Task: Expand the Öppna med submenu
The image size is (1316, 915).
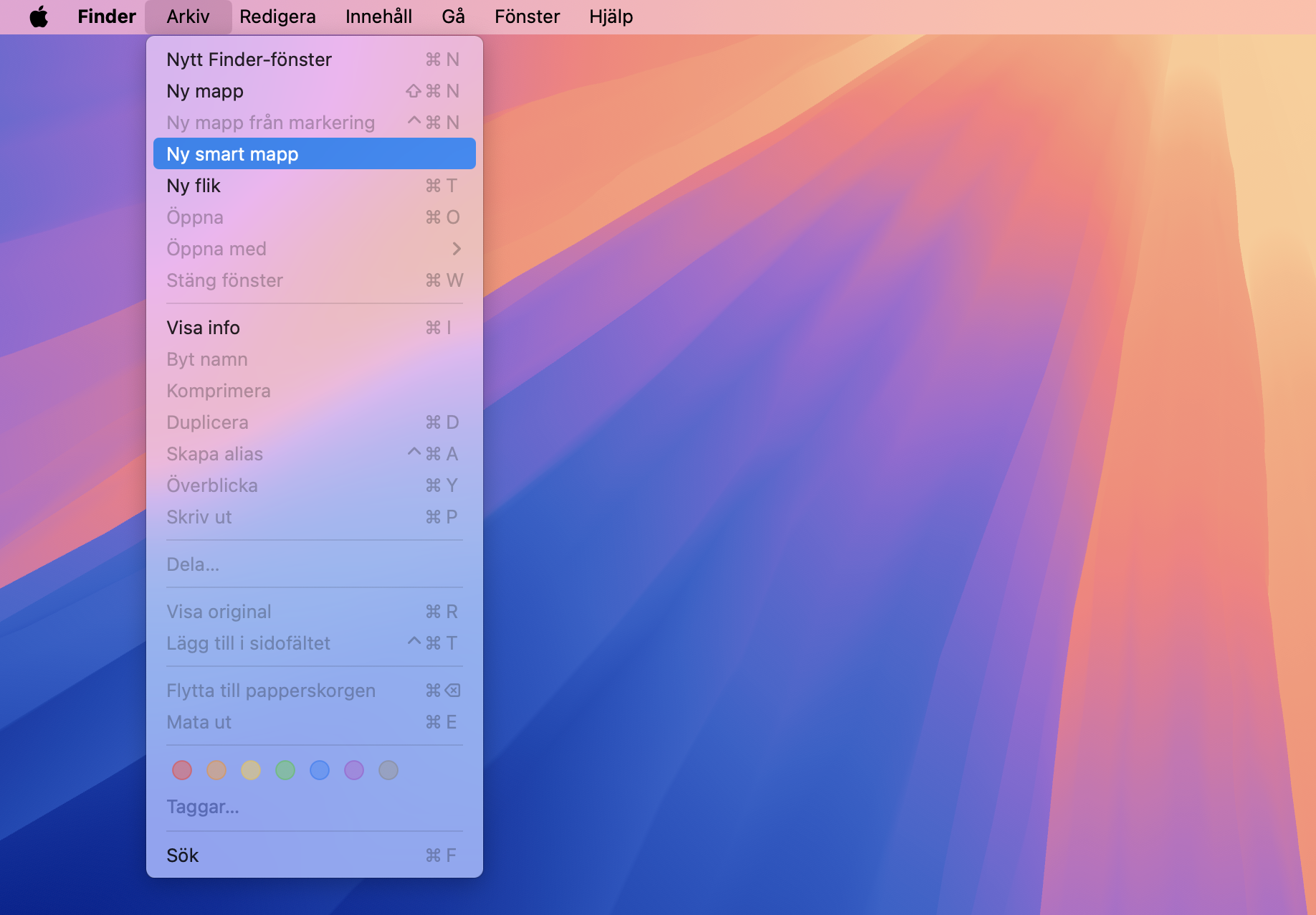Action: [x=315, y=249]
